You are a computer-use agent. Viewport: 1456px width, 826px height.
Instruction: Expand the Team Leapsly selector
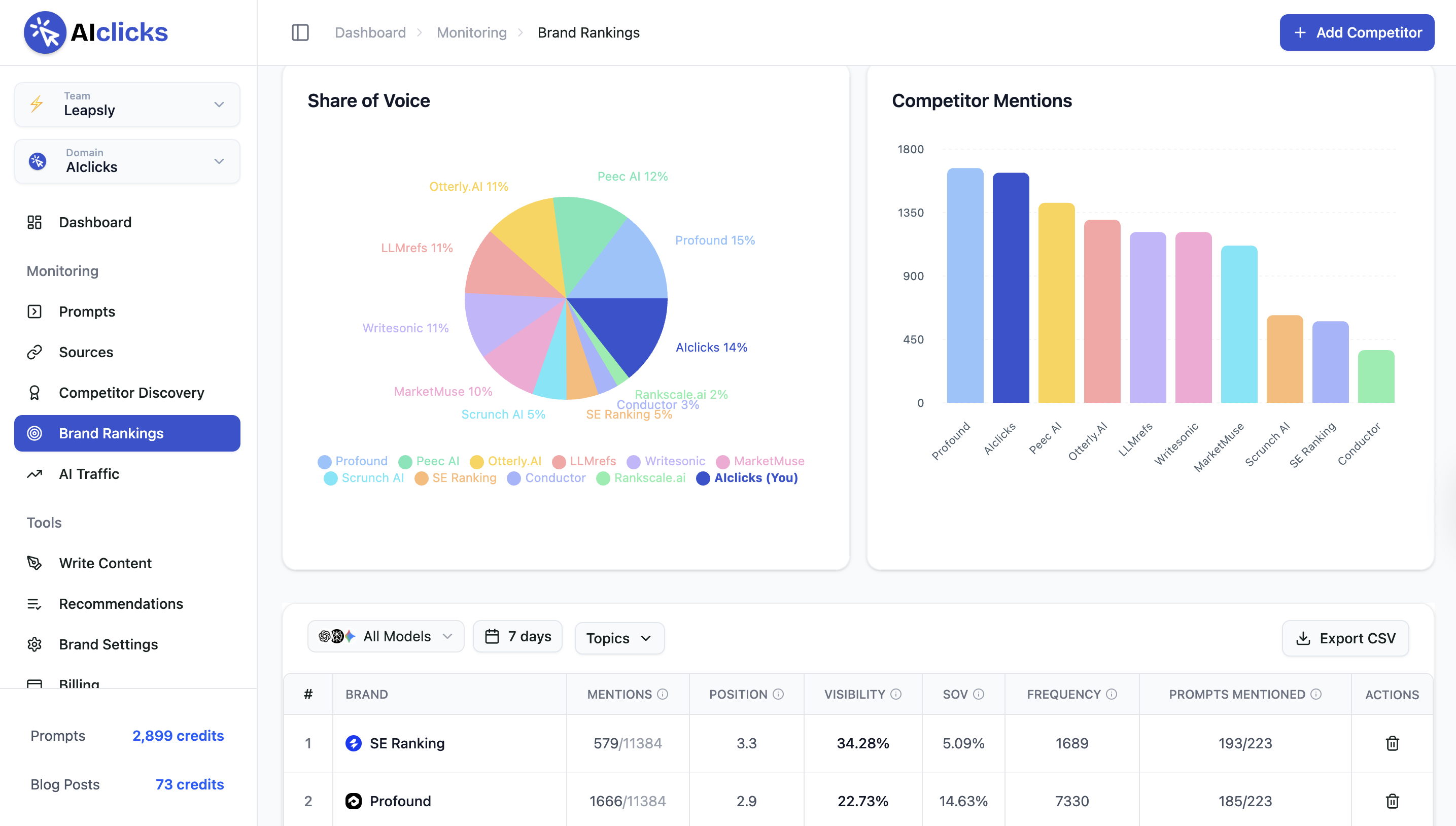(127, 105)
